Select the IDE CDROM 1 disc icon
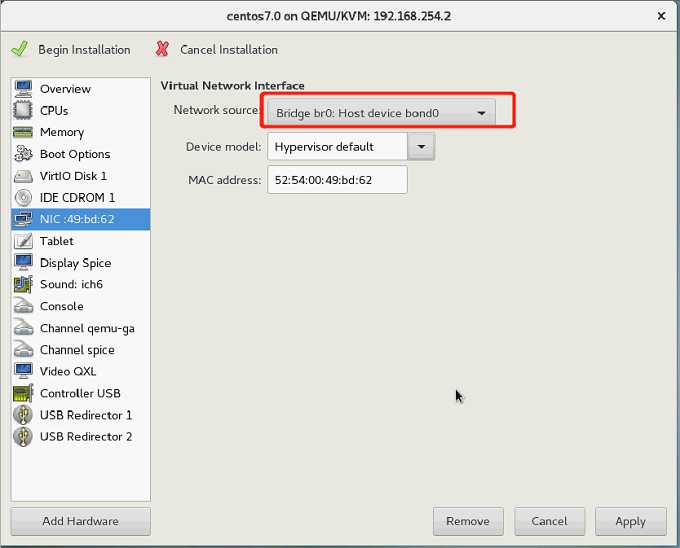 pyautogui.click(x=23, y=197)
